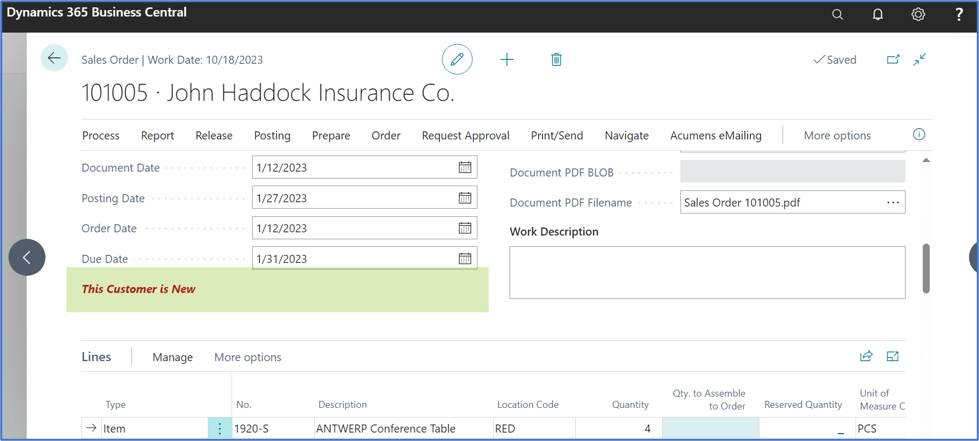979x441 pixels.
Task: Click the Description column header
Action: [x=343, y=405]
